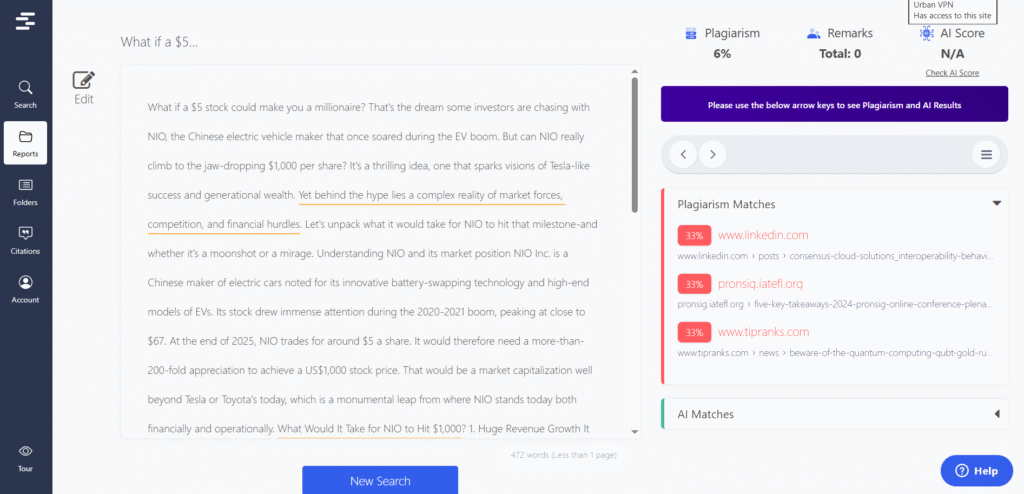Open the www.tipranks.com match link
This screenshot has height=494, width=1024.
[763, 331]
